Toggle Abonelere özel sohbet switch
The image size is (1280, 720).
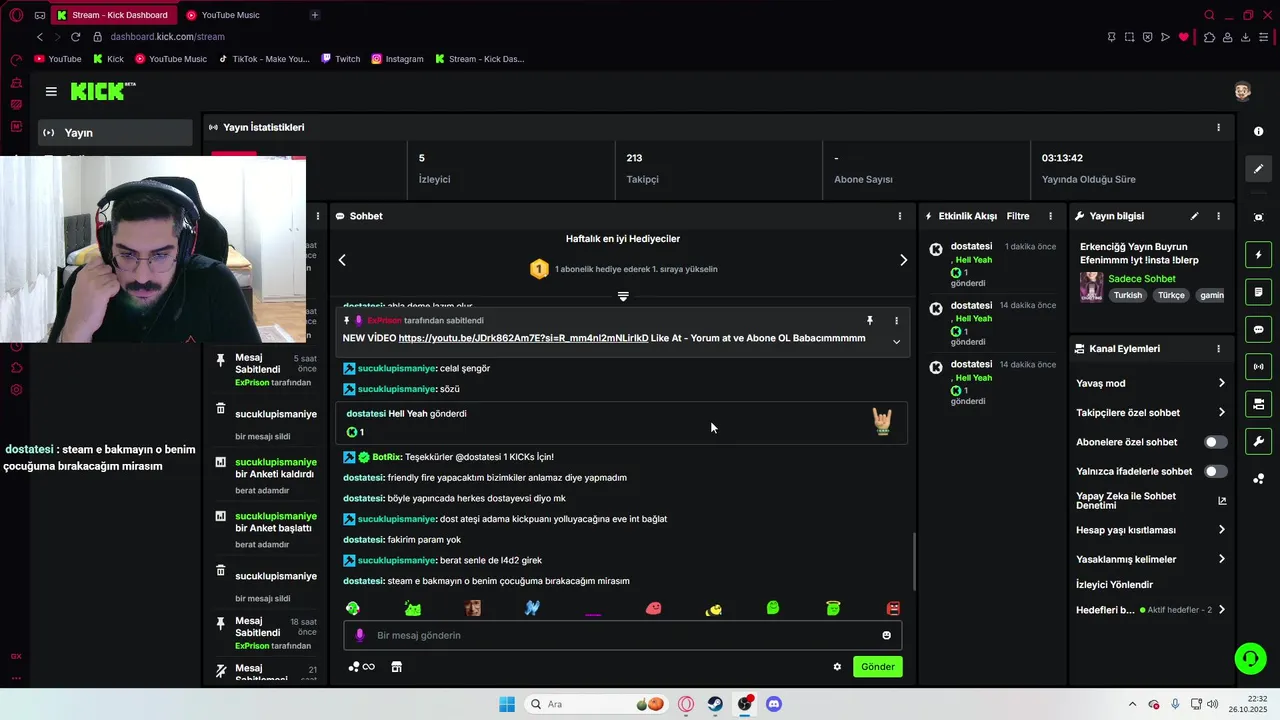click(x=1216, y=442)
